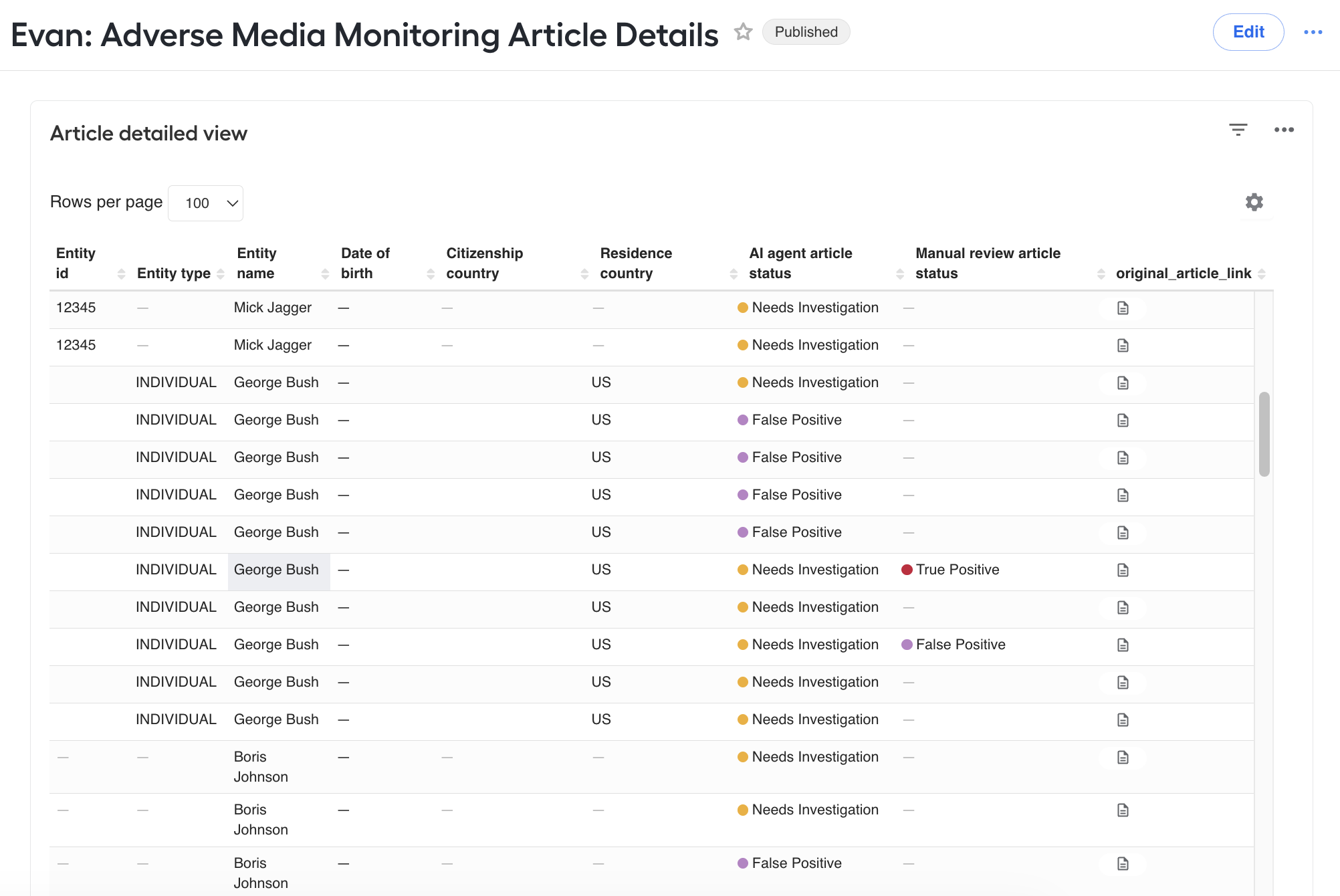The width and height of the screenshot is (1340, 896).
Task: Sort by Entity id column
Action: point(121,273)
